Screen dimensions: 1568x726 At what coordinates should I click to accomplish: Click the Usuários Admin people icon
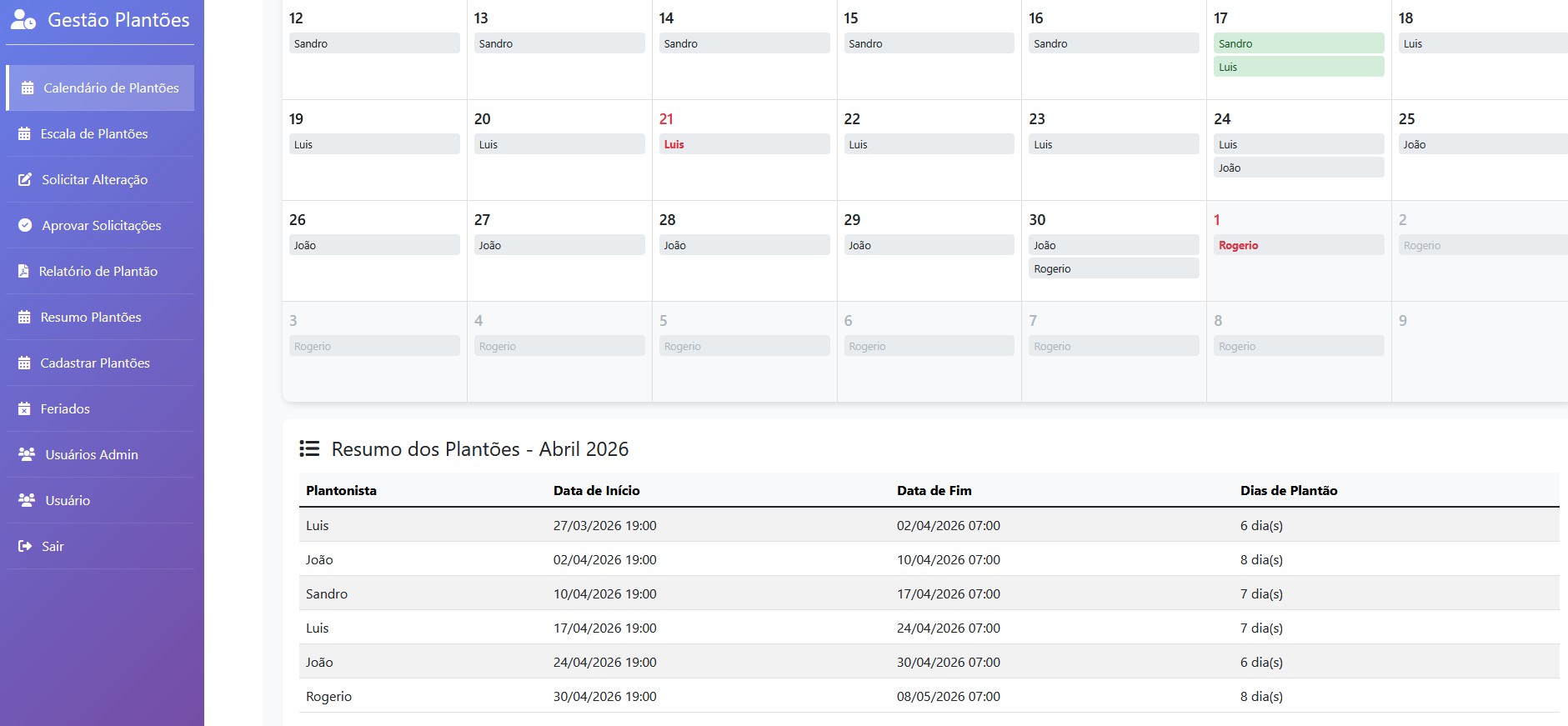[x=27, y=454]
